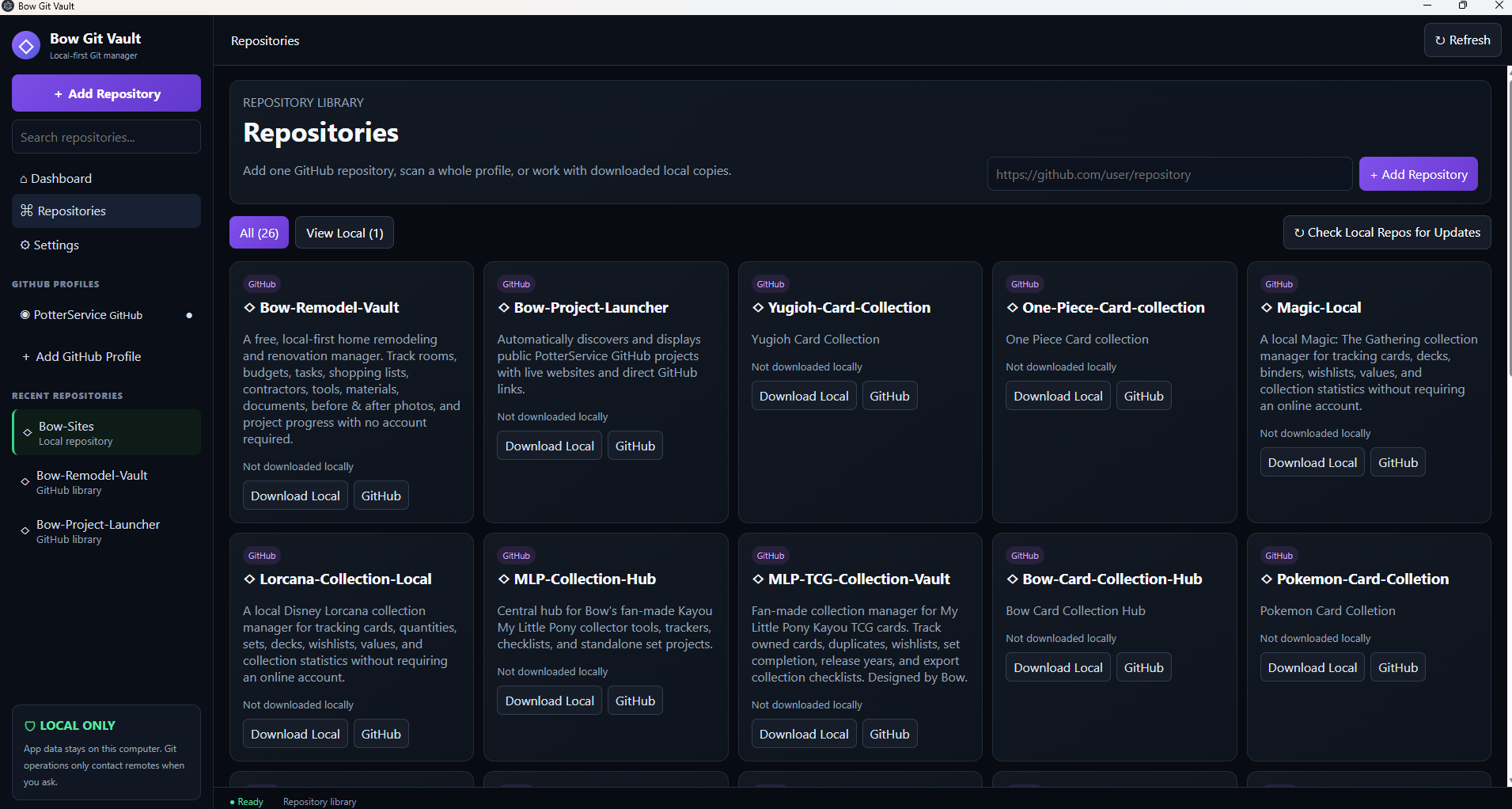Select PotterService GitHub profile
The image size is (1512, 809).
106,315
